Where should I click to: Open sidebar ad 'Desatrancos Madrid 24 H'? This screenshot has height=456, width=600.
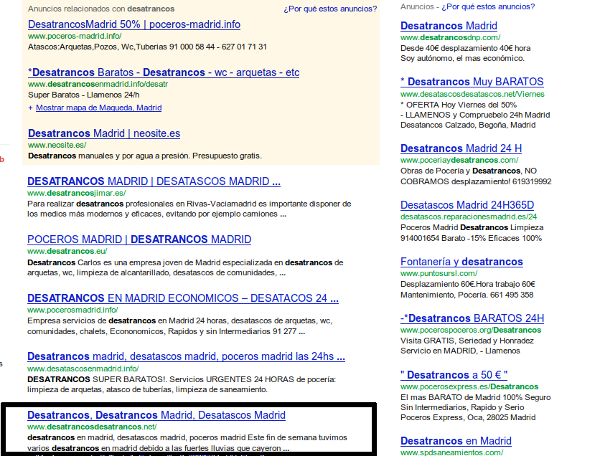point(461,148)
